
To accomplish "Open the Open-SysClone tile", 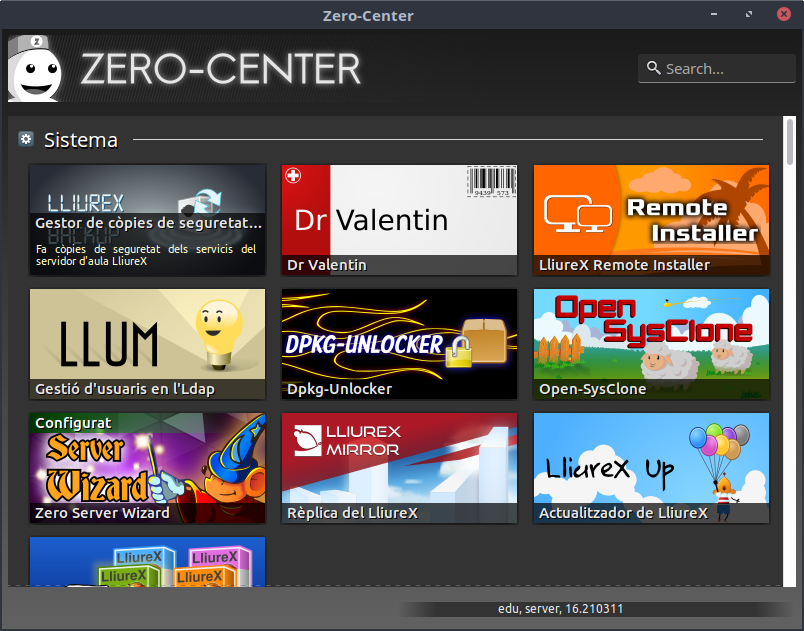I will [651, 344].
